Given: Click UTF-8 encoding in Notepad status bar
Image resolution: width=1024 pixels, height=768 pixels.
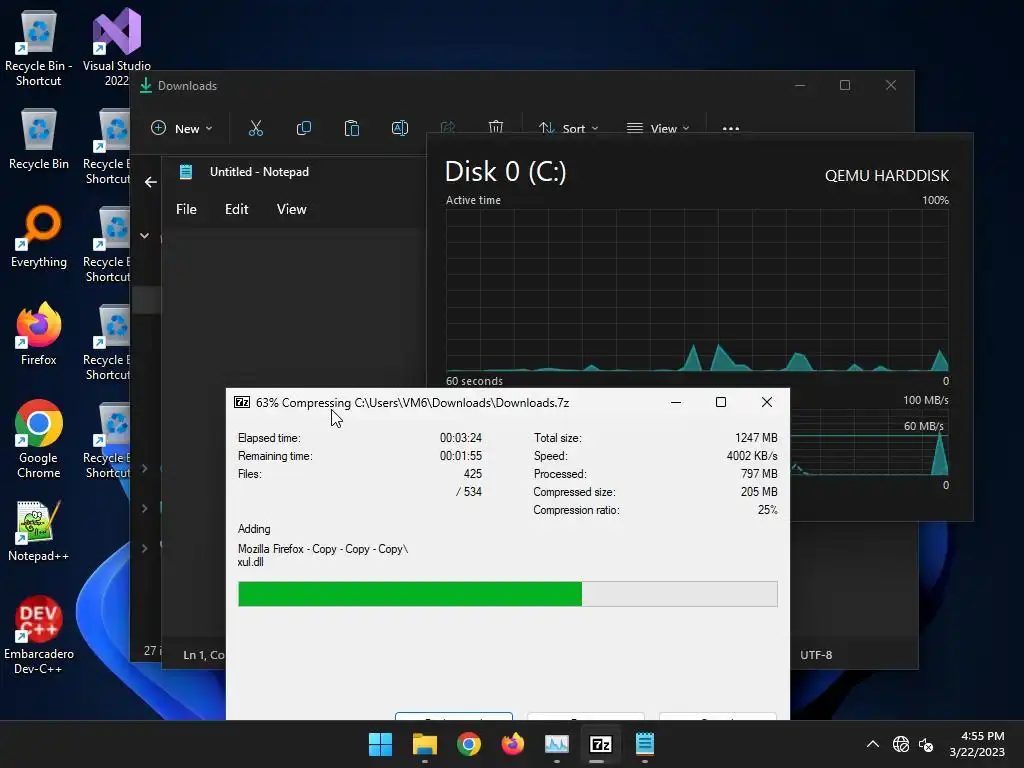Looking at the screenshot, I should point(816,654).
